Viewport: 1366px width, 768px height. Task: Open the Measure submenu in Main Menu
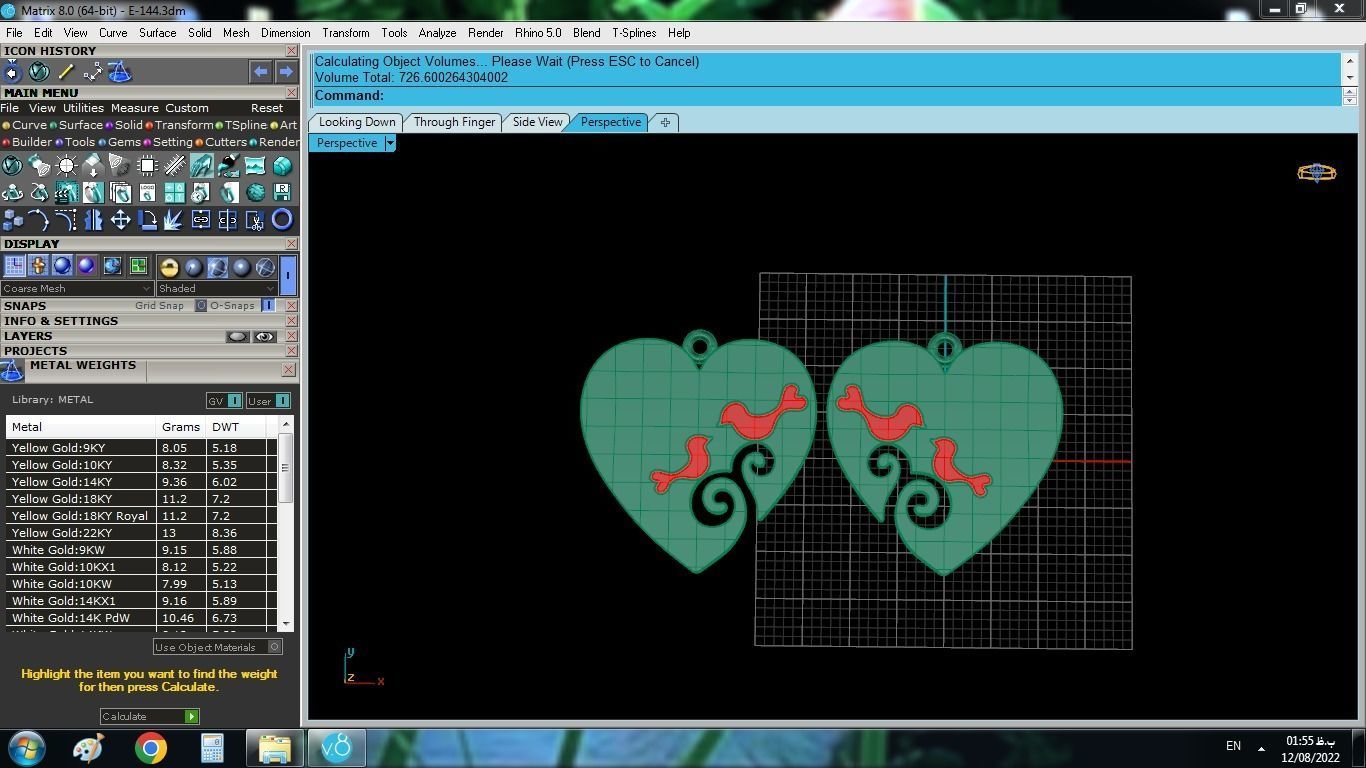click(x=134, y=108)
